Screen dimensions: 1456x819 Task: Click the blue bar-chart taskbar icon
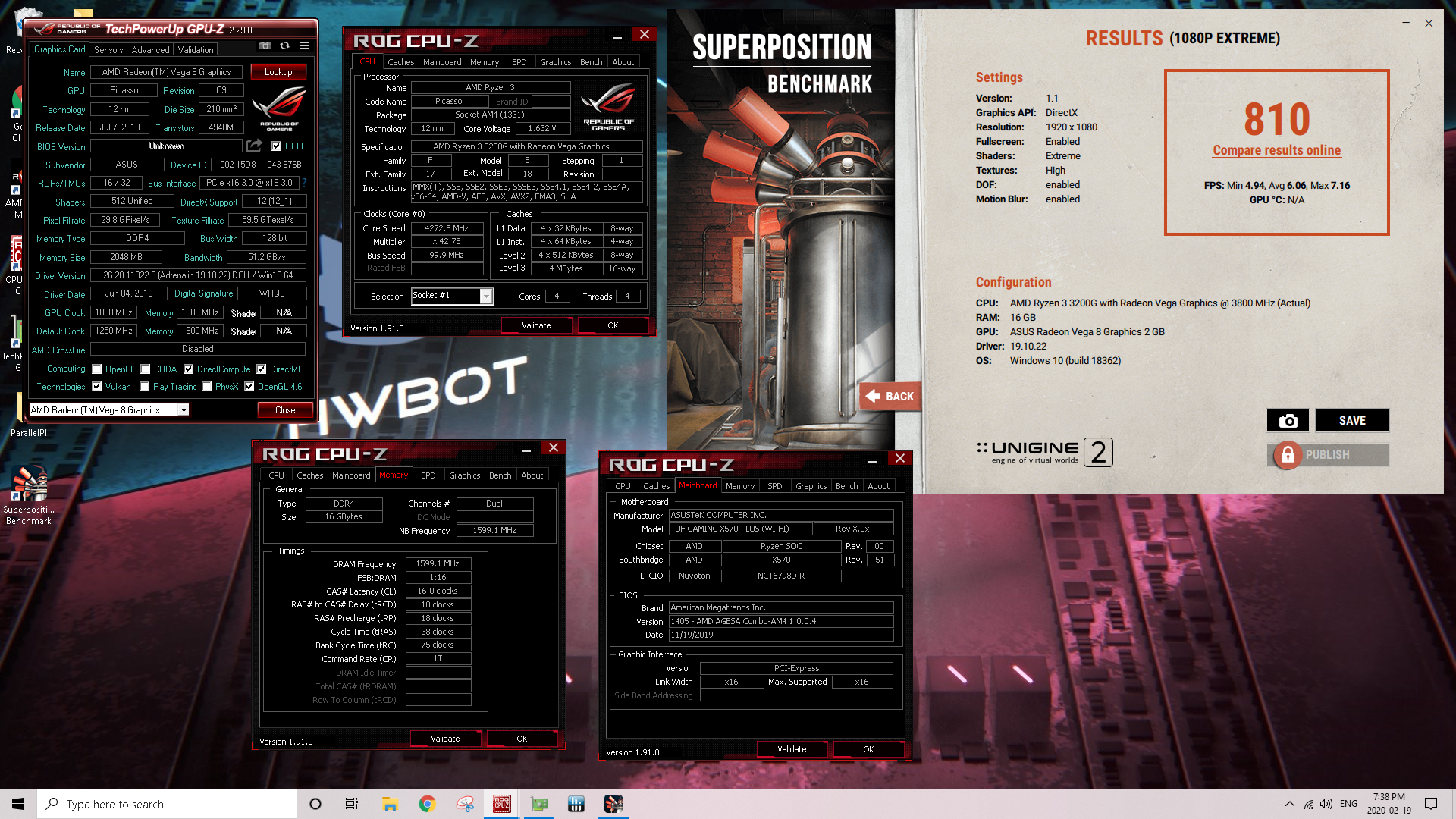[576, 804]
